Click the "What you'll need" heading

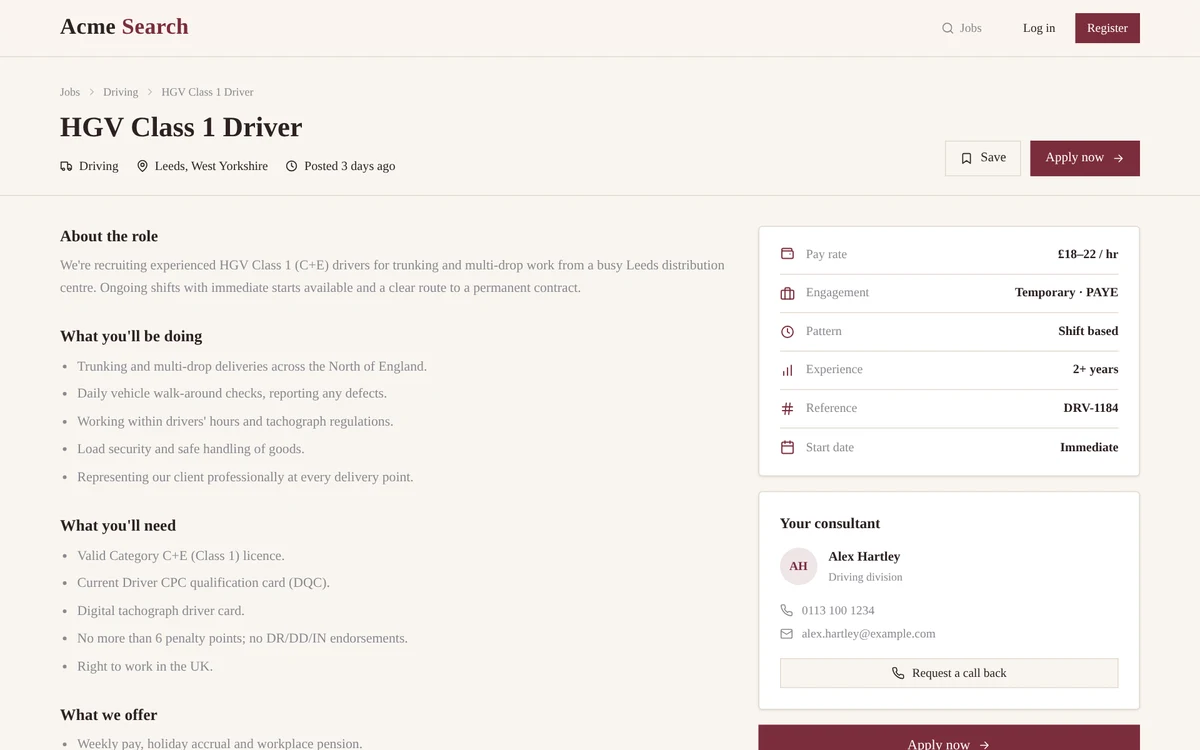click(118, 525)
